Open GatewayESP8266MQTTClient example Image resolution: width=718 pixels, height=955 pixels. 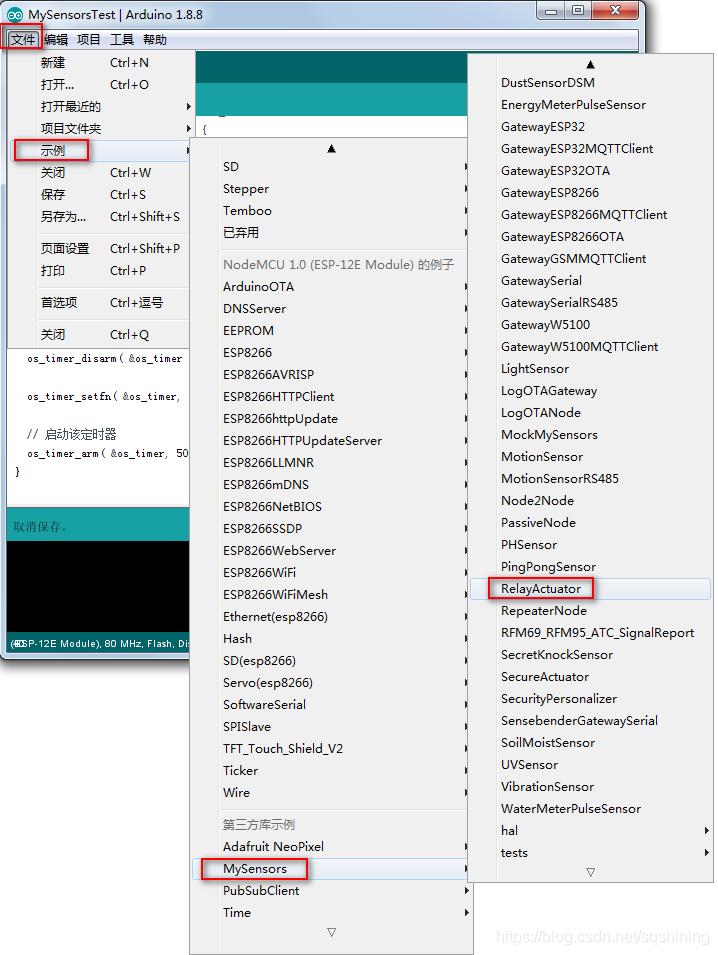tap(590, 215)
